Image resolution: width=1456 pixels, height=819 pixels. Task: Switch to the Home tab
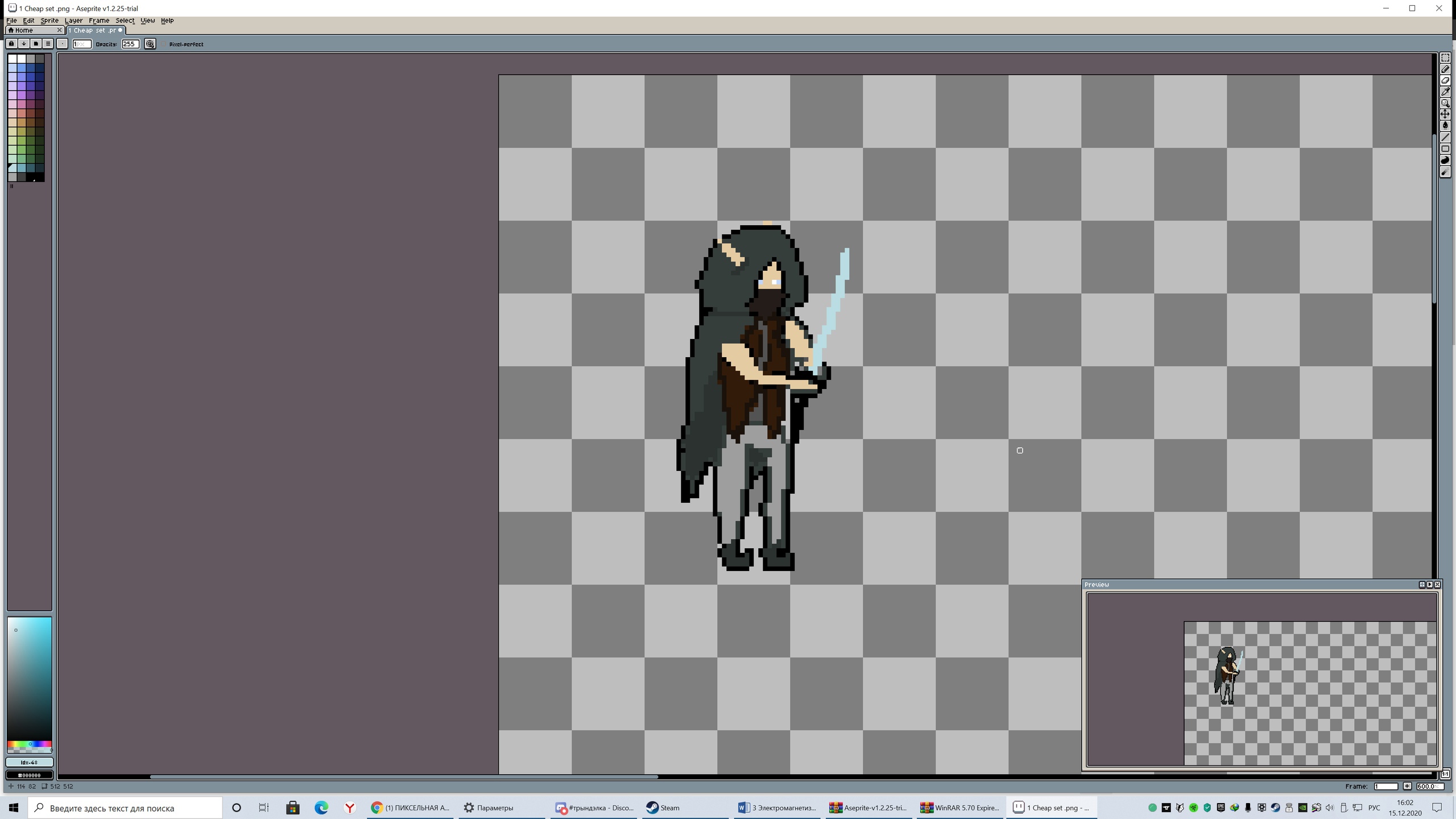coord(24,30)
